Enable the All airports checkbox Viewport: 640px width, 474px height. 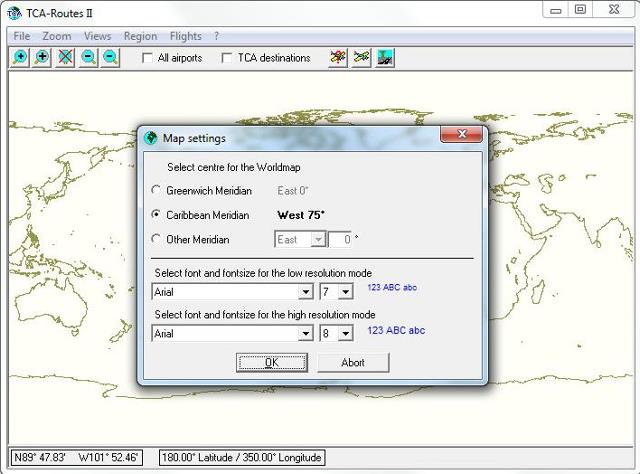[147, 58]
